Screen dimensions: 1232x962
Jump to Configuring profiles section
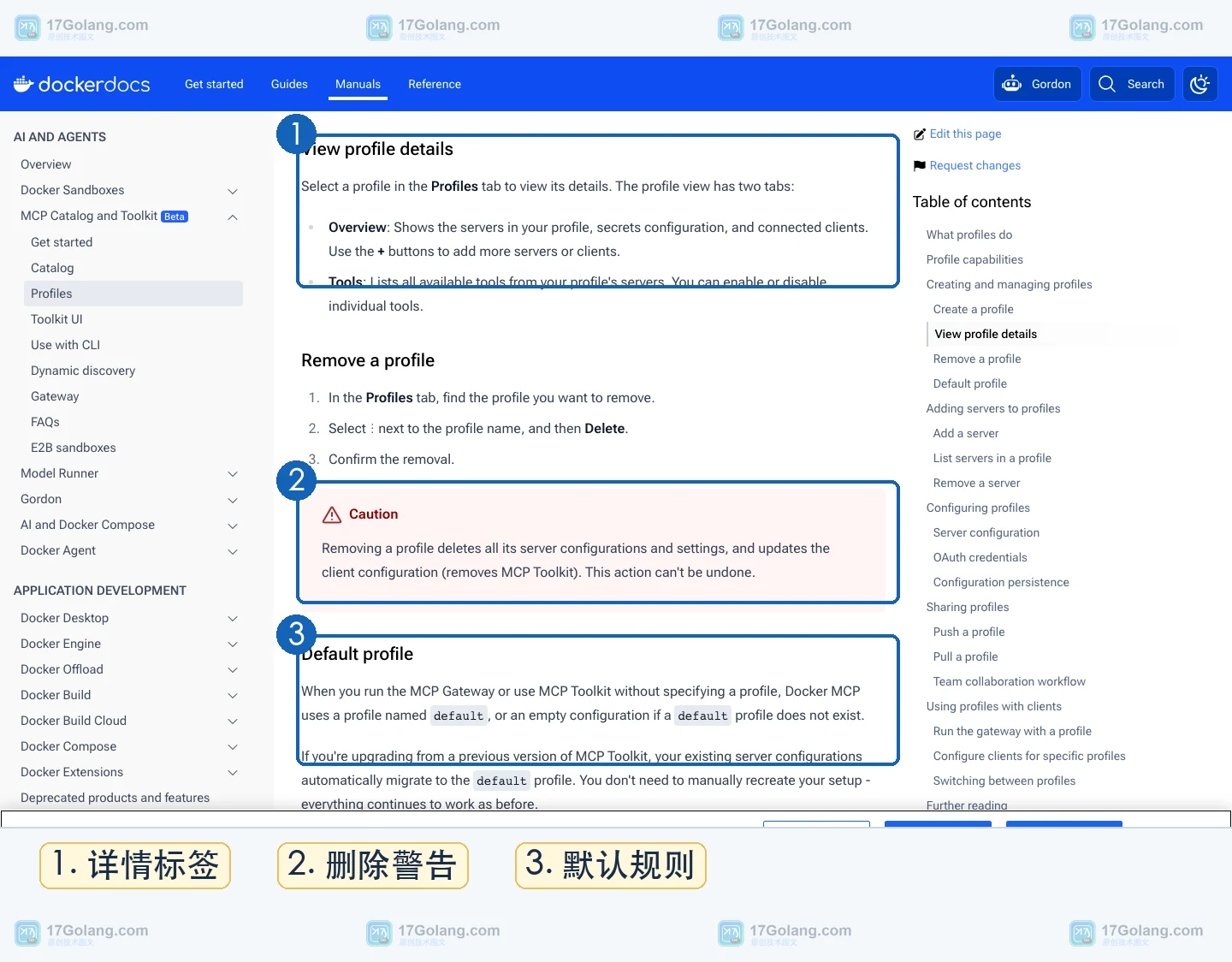pyautogui.click(x=978, y=508)
